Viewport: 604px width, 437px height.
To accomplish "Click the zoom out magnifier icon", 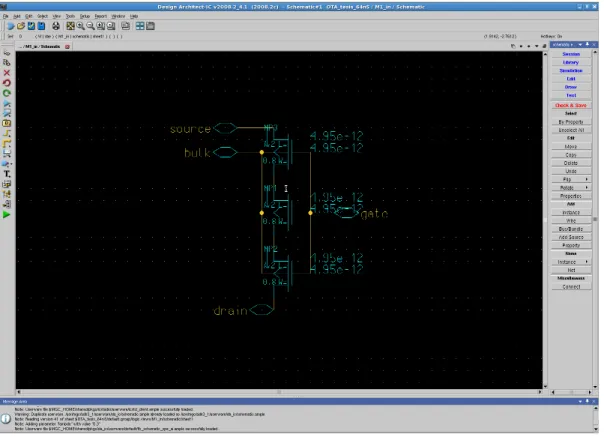I will click(x=91, y=26).
